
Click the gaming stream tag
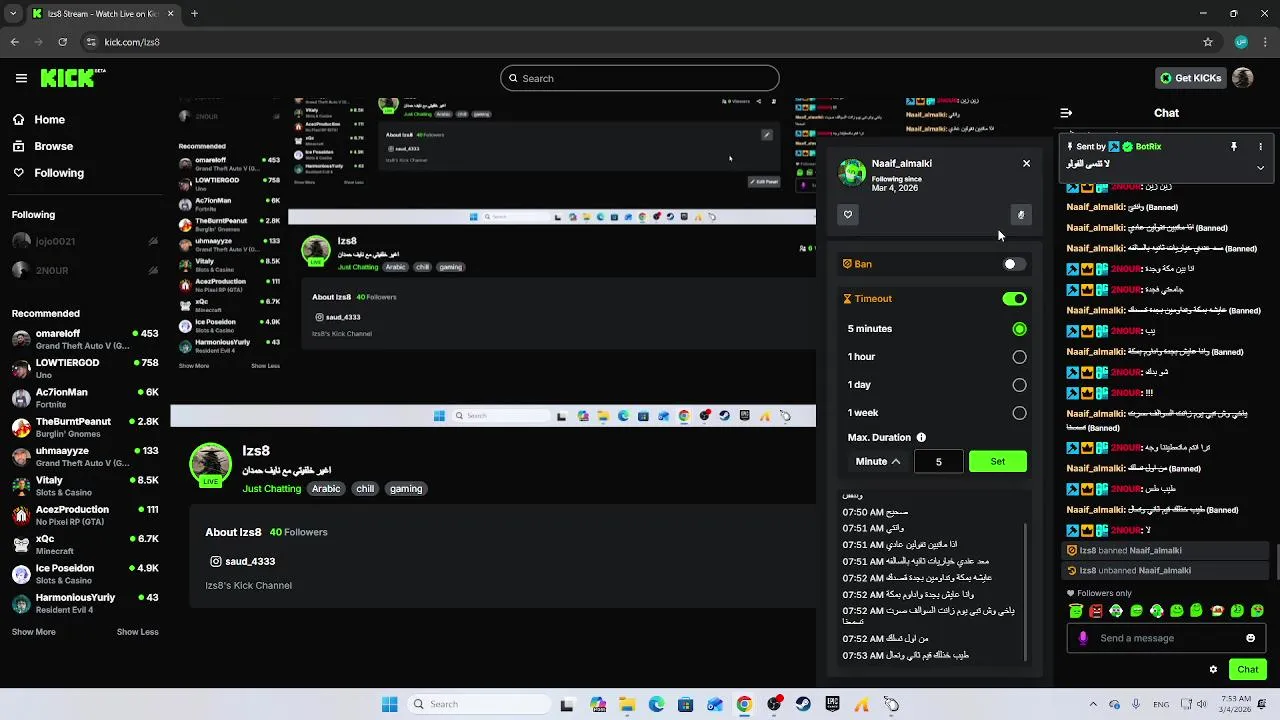pos(406,489)
